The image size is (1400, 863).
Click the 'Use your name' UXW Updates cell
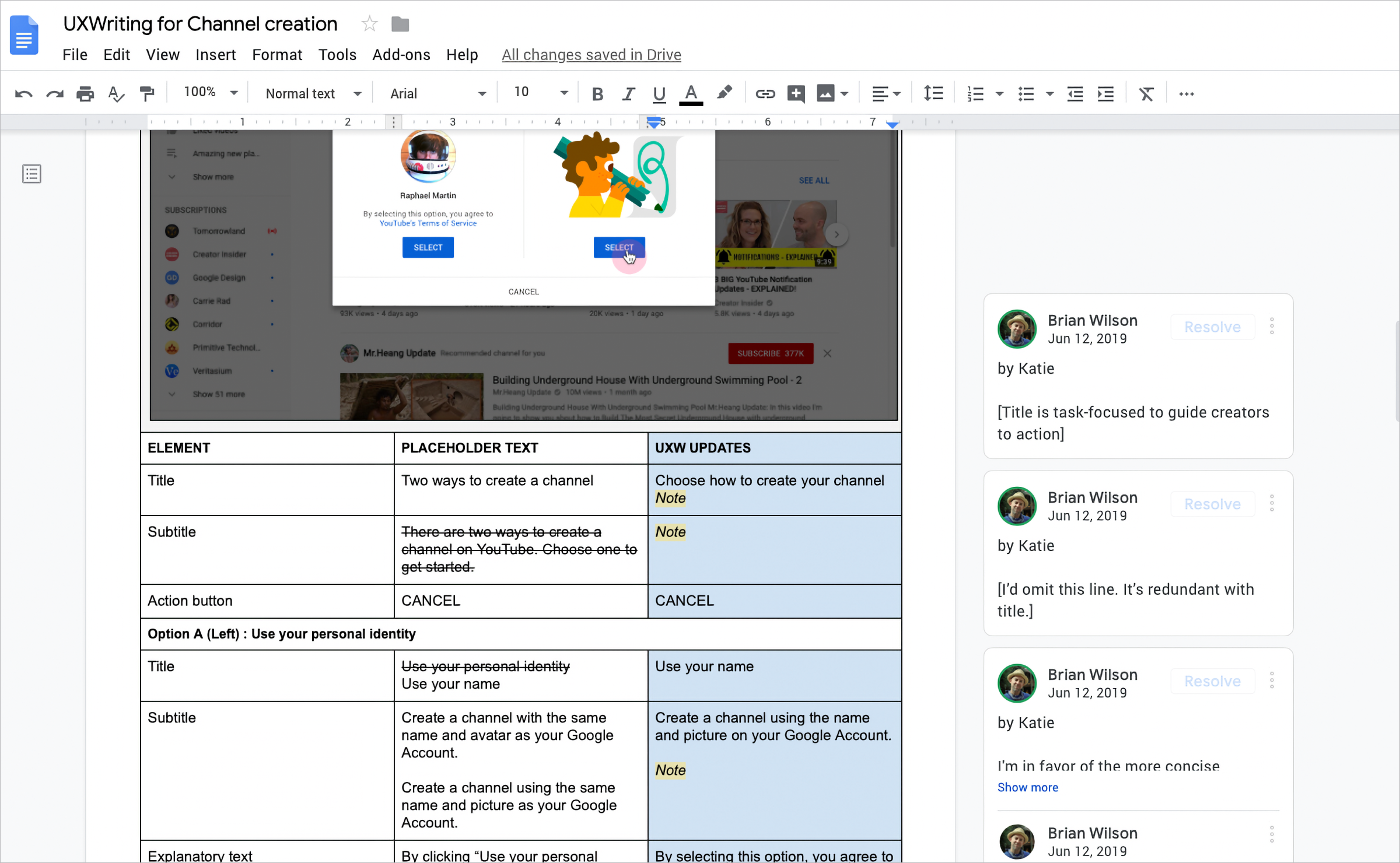click(775, 675)
